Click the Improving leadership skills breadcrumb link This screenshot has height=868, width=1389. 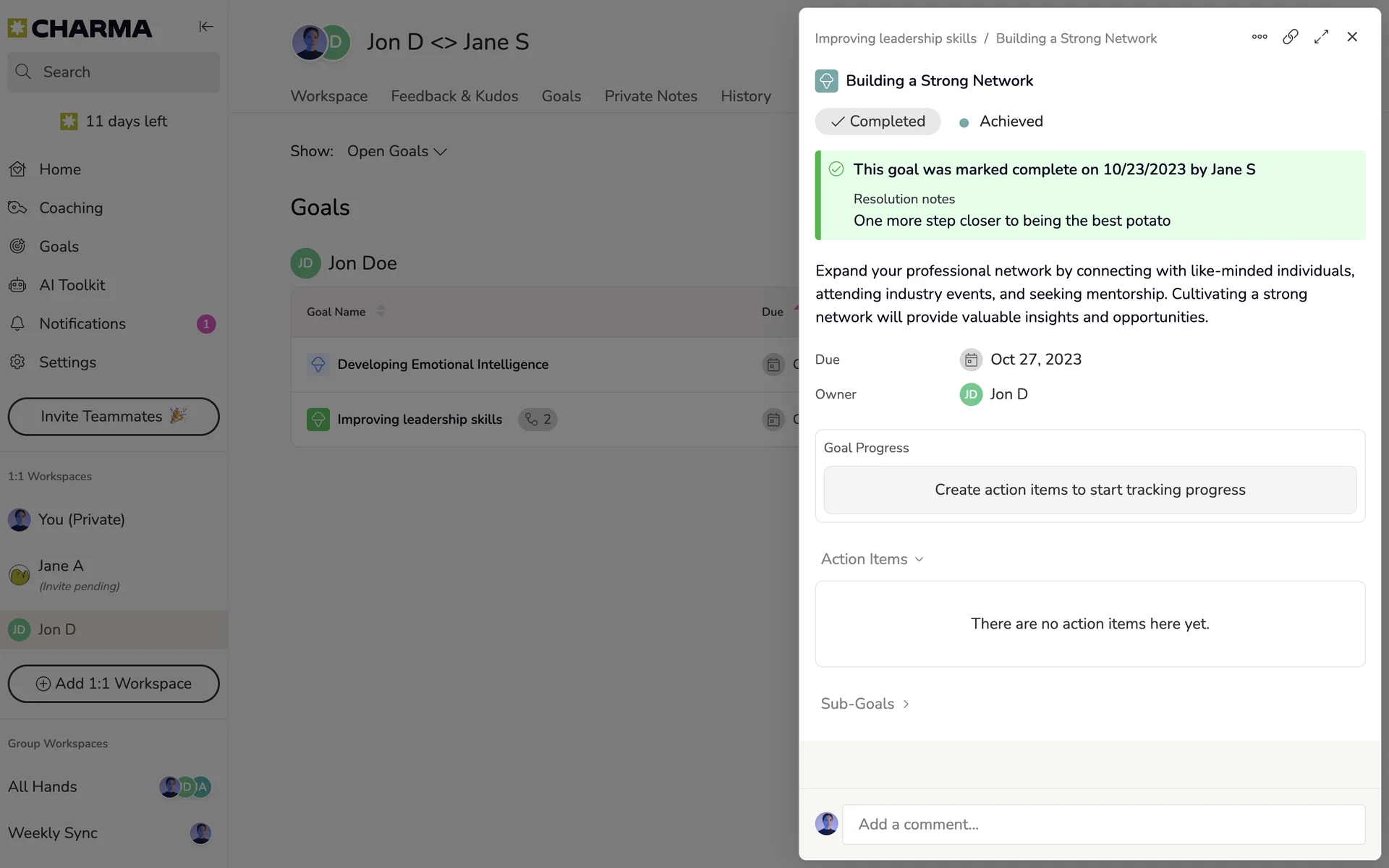click(x=895, y=38)
